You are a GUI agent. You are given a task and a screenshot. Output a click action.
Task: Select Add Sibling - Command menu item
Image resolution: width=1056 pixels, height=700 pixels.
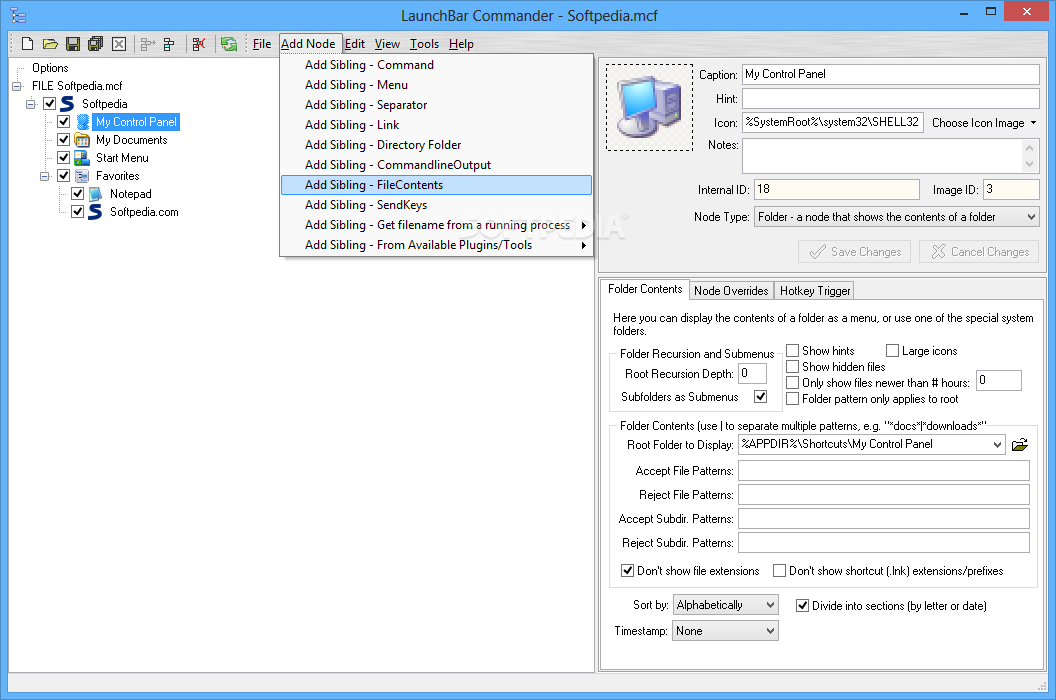point(436,65)
